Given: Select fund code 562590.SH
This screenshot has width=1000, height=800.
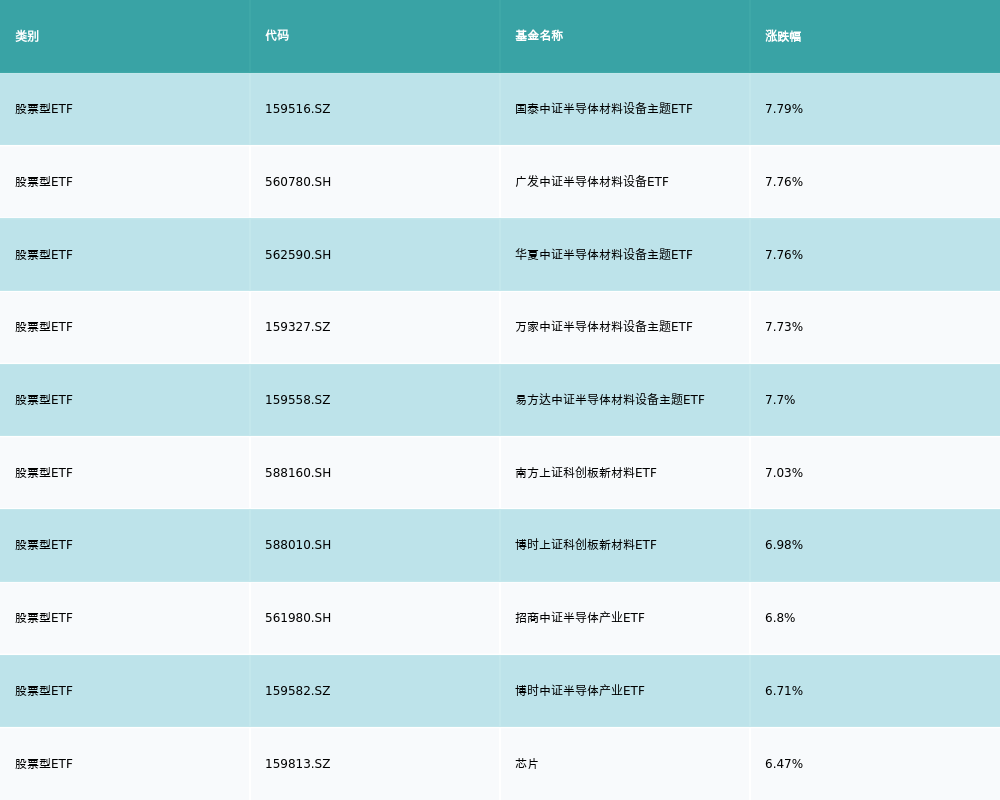Looking at the screenshot, I should 298,255.
